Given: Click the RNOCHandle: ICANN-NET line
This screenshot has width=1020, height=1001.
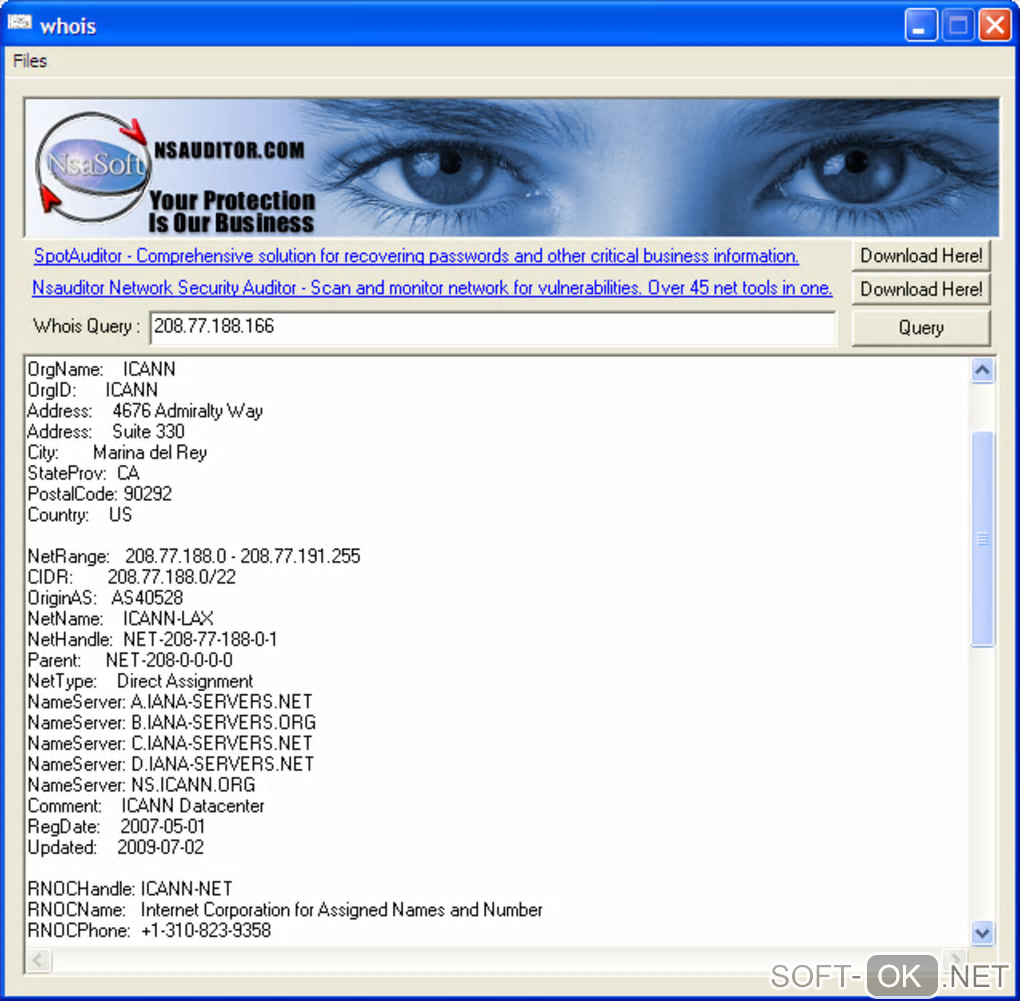Looking at the screenshot, I should [x=130, y=890].
